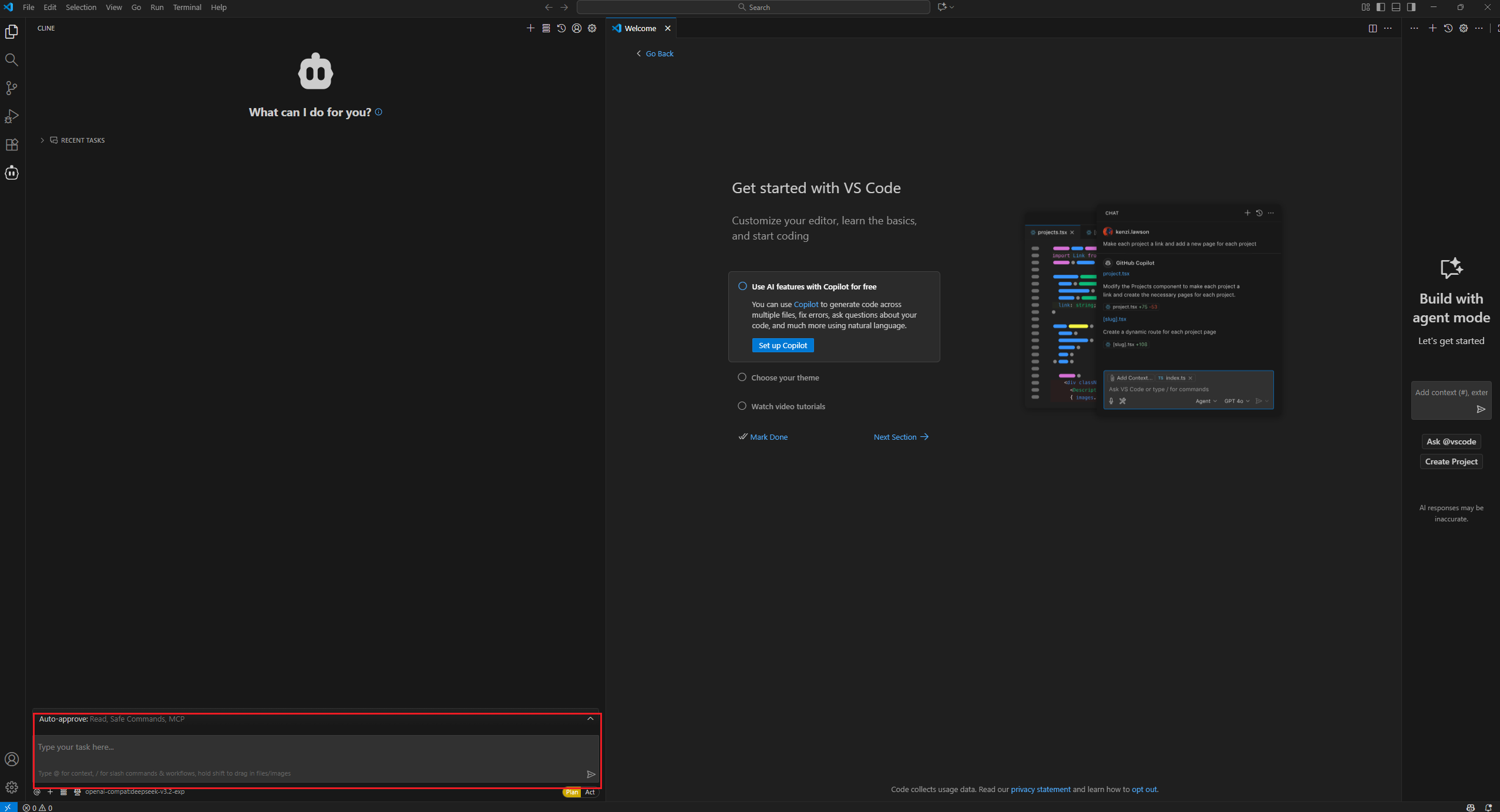Open Cline MCP servers icon
Screen dimensions: 1500x812
tap(546, 28)
